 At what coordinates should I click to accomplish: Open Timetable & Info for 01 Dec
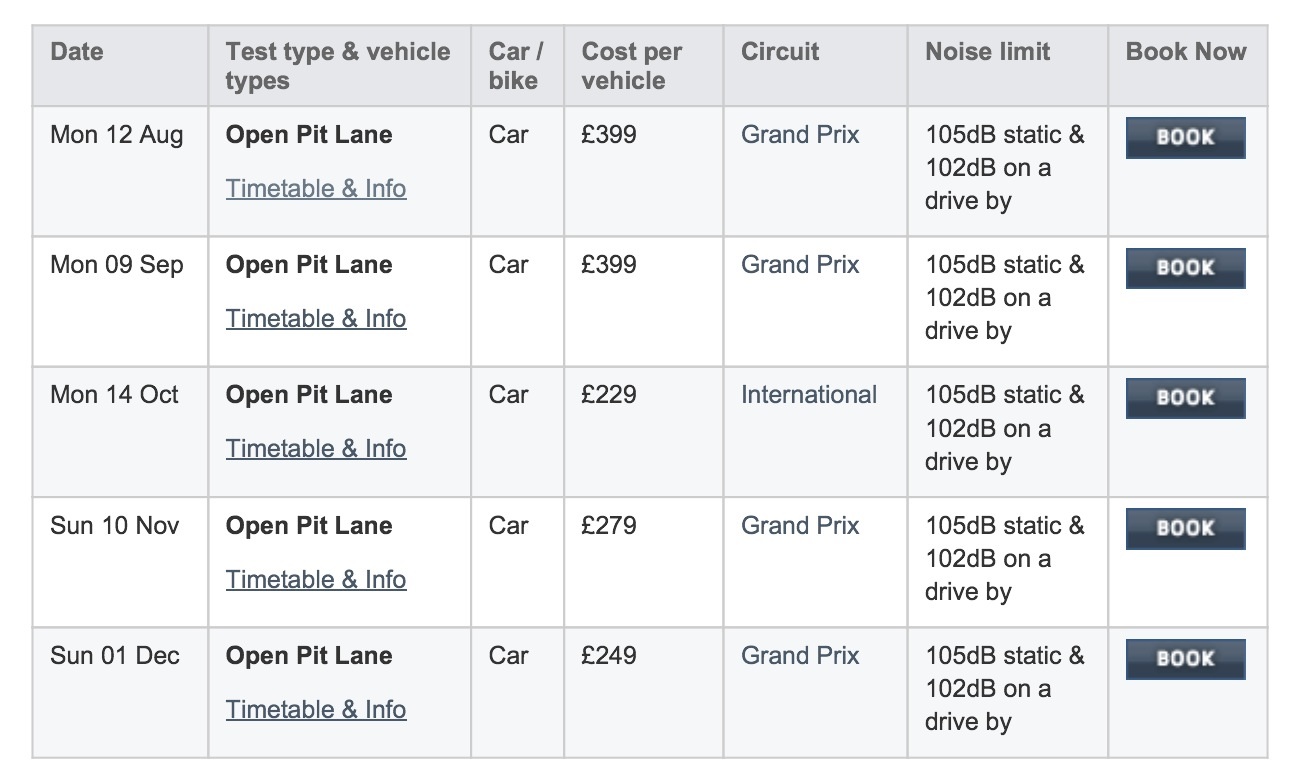(316, 709)
